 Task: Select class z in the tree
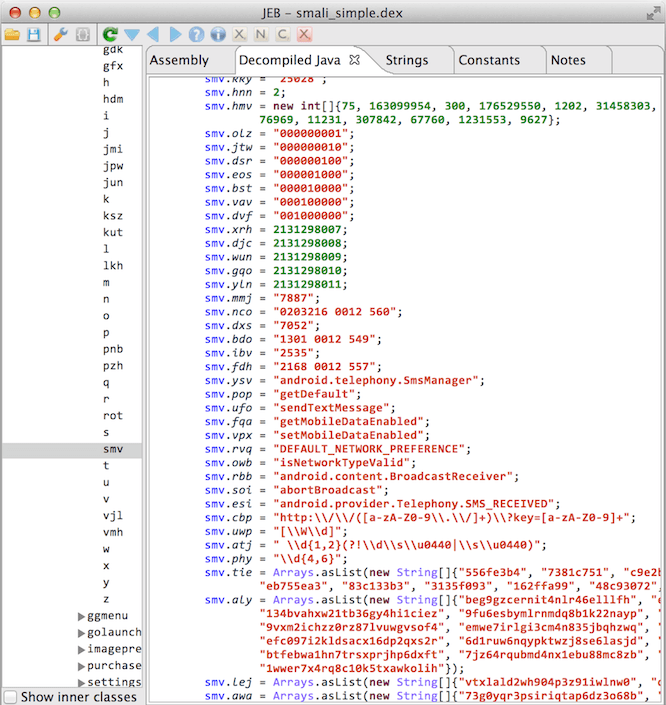[x=106, y=599]
